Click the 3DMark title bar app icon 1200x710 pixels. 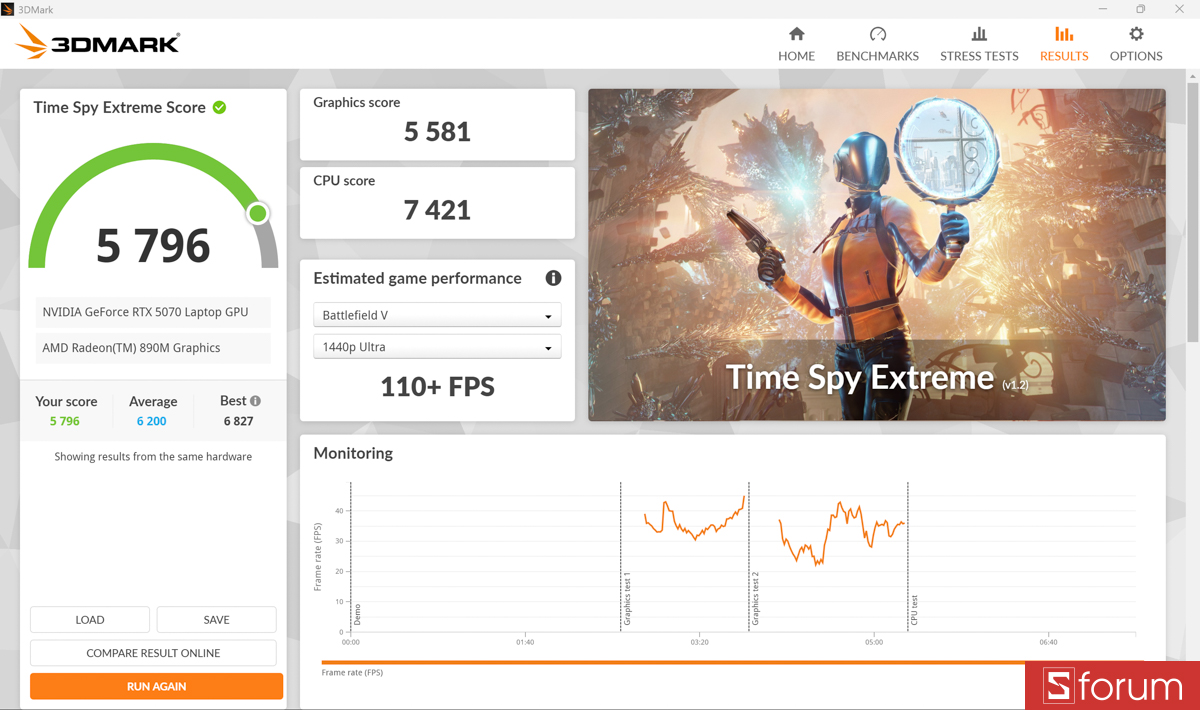coord(8,9)
